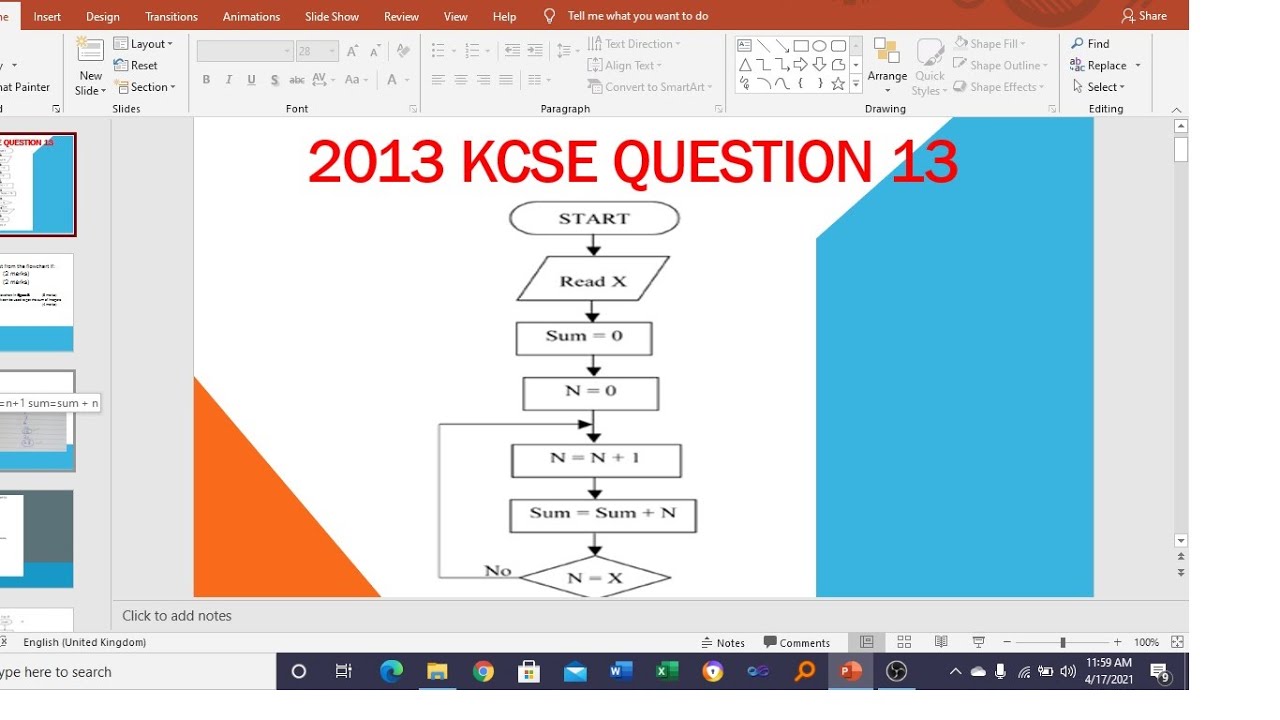Toggle Bold formatting
Viewport: 1280px width, 720px height.
tap(206, 80)
